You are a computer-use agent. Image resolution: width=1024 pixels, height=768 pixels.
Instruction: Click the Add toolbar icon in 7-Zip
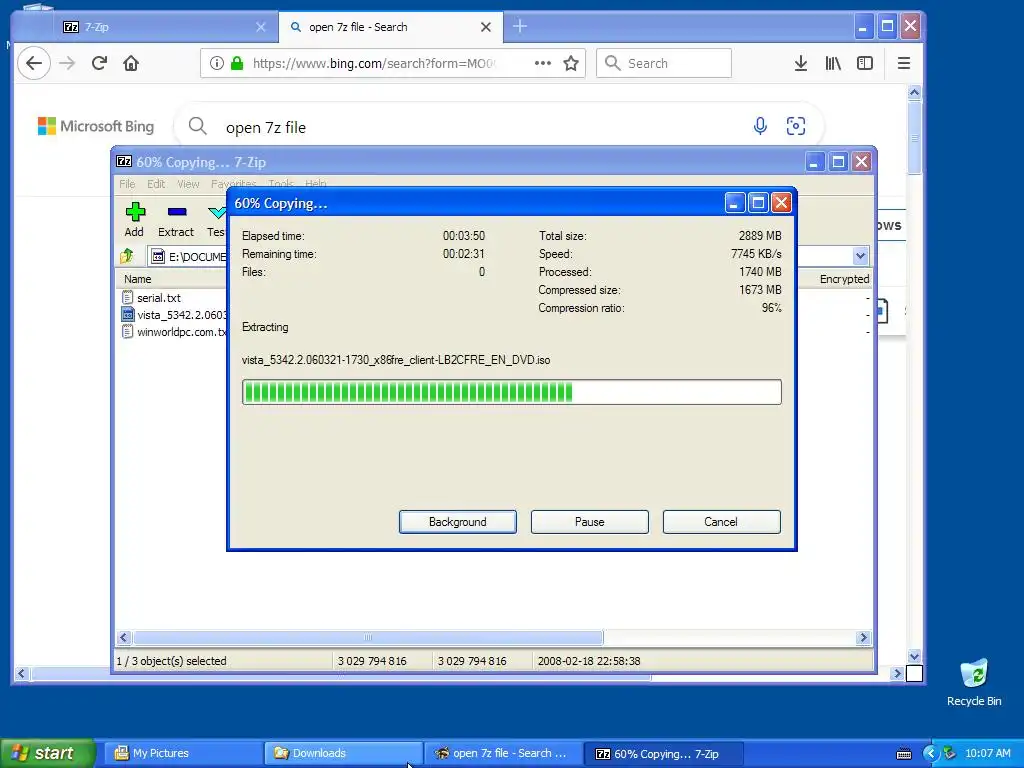tap(135, 212)
